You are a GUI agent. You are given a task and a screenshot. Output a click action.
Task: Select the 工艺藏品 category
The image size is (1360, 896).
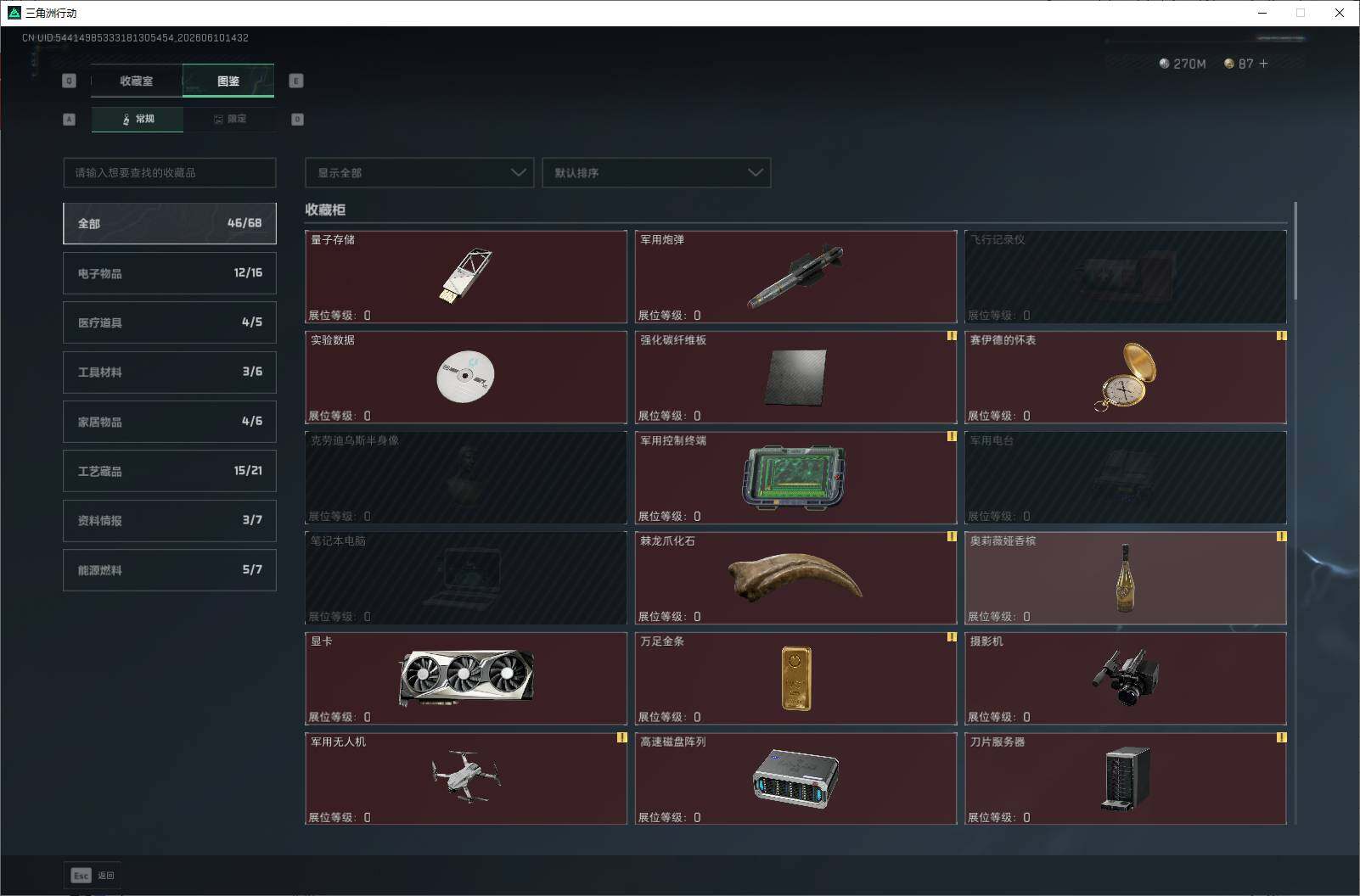[170, 471]
